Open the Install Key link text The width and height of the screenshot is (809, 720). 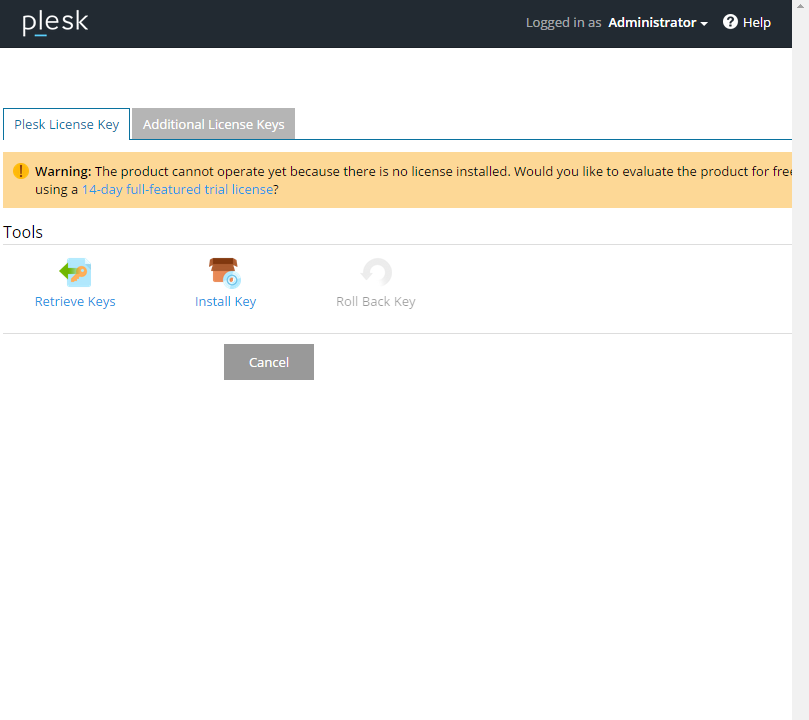point(225,302)
